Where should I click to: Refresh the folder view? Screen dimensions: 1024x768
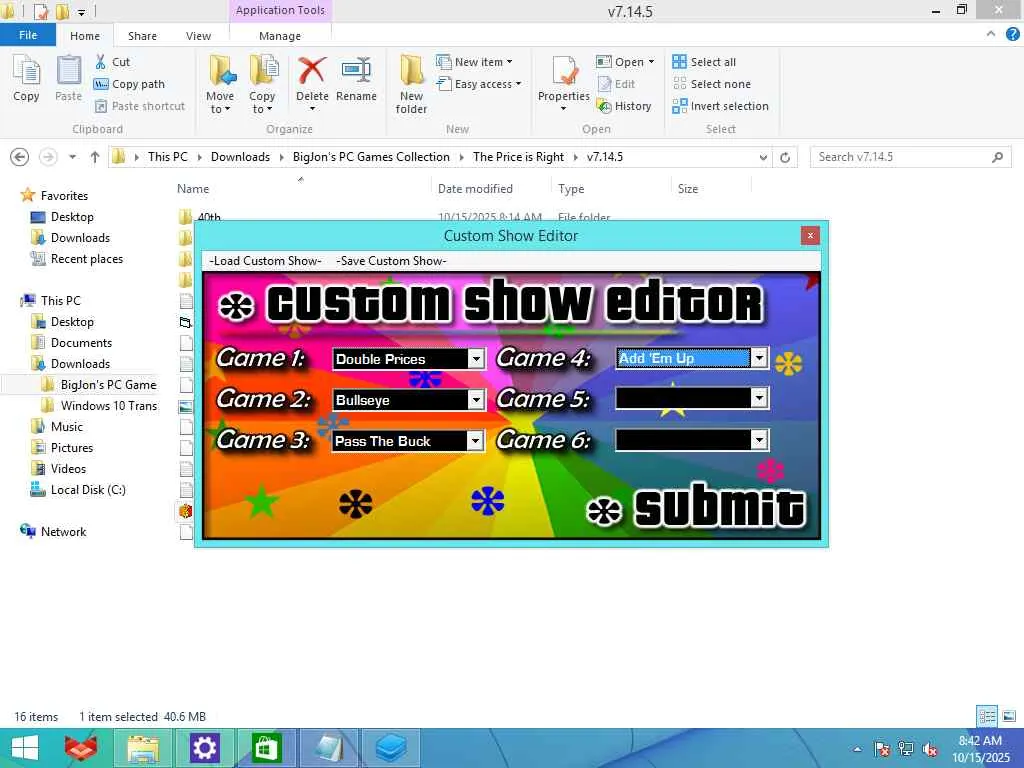[x=785, y=157]
